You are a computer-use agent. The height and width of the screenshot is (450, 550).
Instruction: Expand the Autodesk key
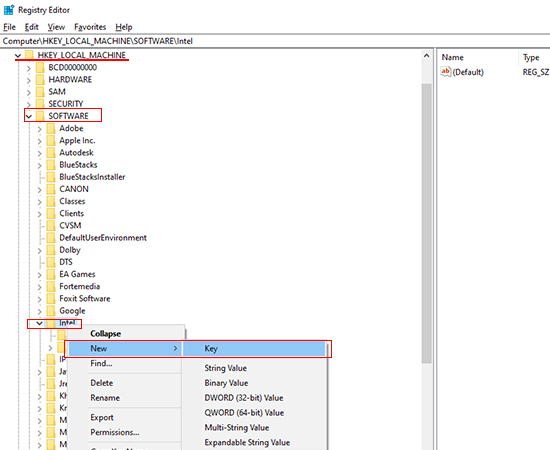click(39, 153)
